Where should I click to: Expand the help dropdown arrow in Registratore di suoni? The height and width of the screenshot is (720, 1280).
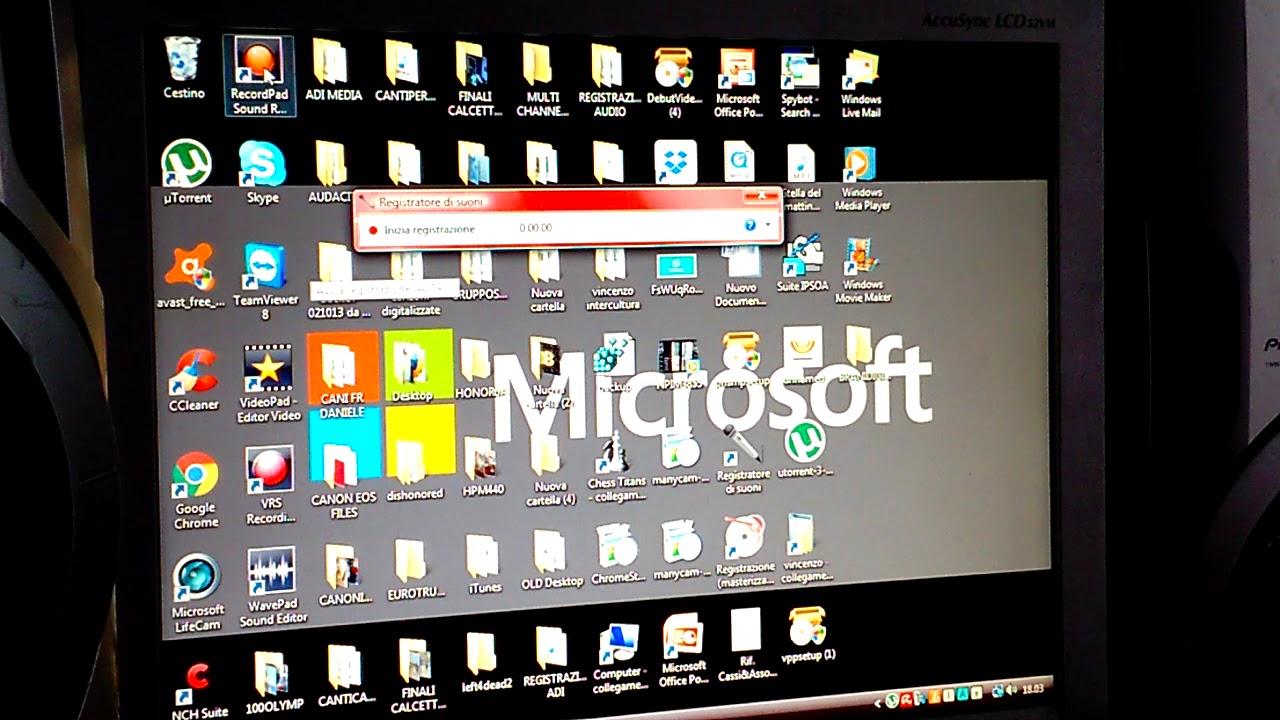tap(767, 225)
